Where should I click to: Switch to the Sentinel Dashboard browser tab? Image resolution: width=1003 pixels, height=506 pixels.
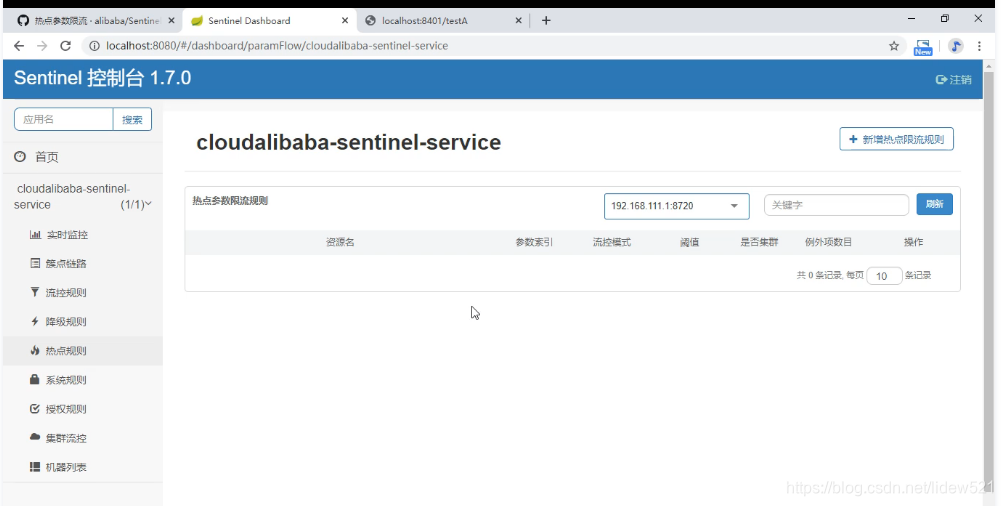tap(269, 20)
